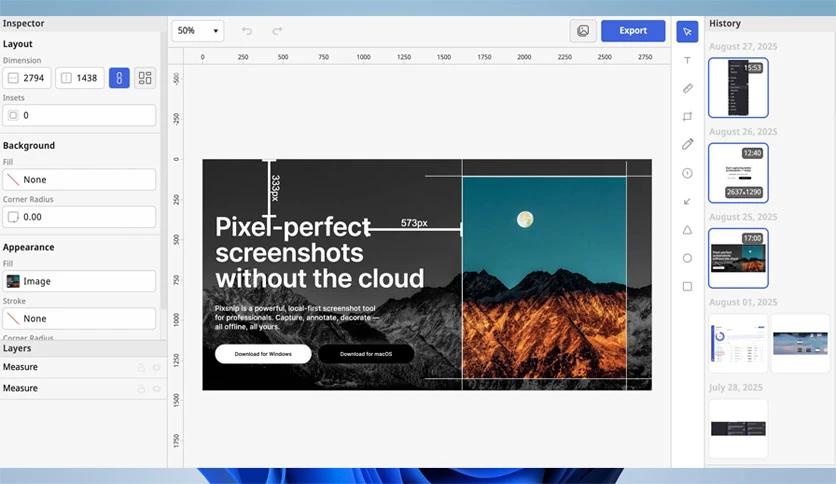Select the Crop tool
This screenshot has height=484, width=836.
pos(687,117)
